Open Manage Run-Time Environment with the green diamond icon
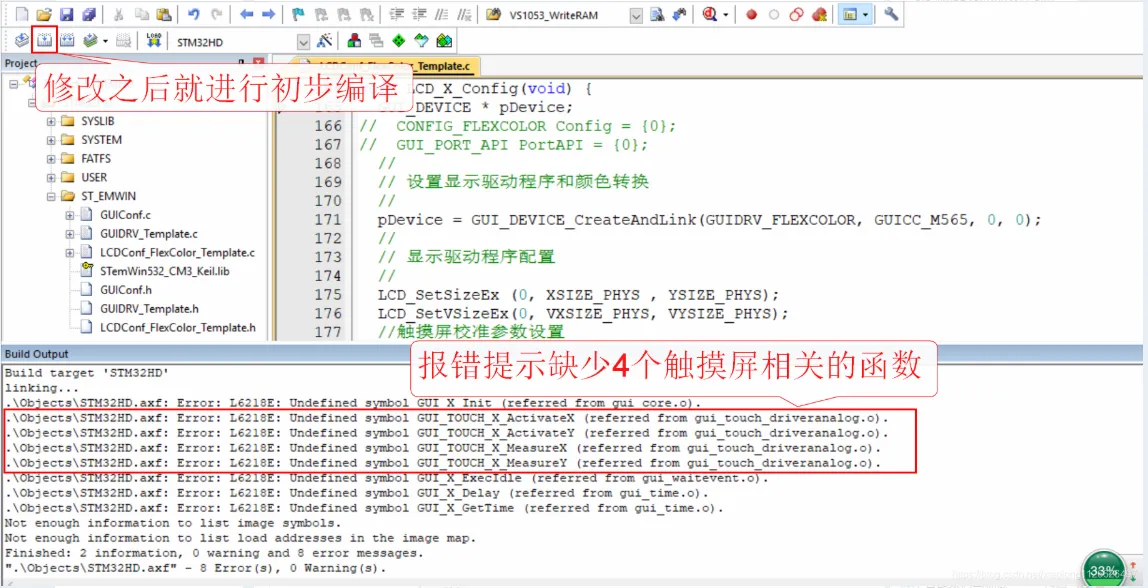Viewport: 1148px width, 588px height. point(399,40)
